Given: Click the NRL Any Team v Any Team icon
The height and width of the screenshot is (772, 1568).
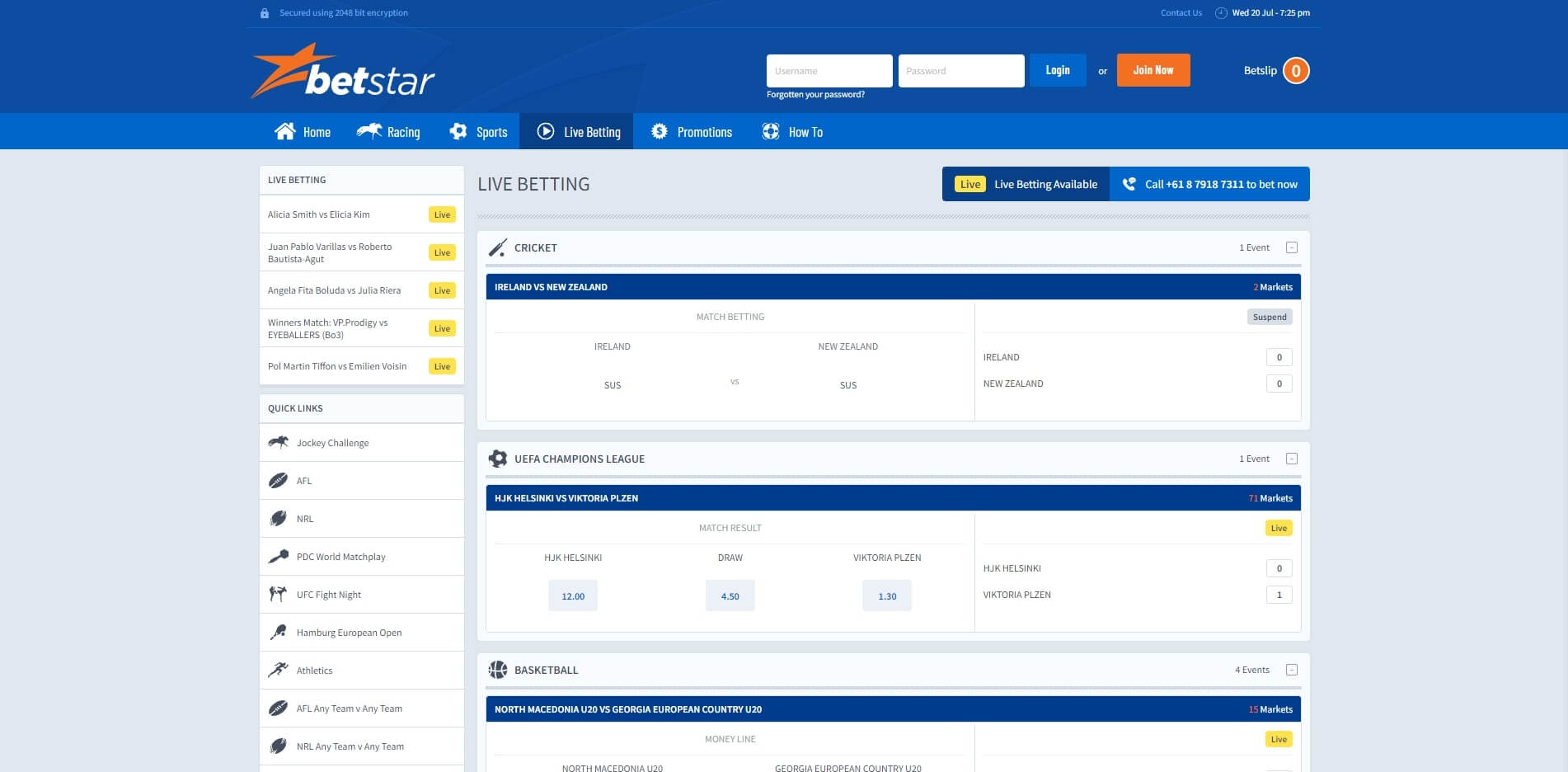Looking at the screenshot, I should click(x=279, y=746).
